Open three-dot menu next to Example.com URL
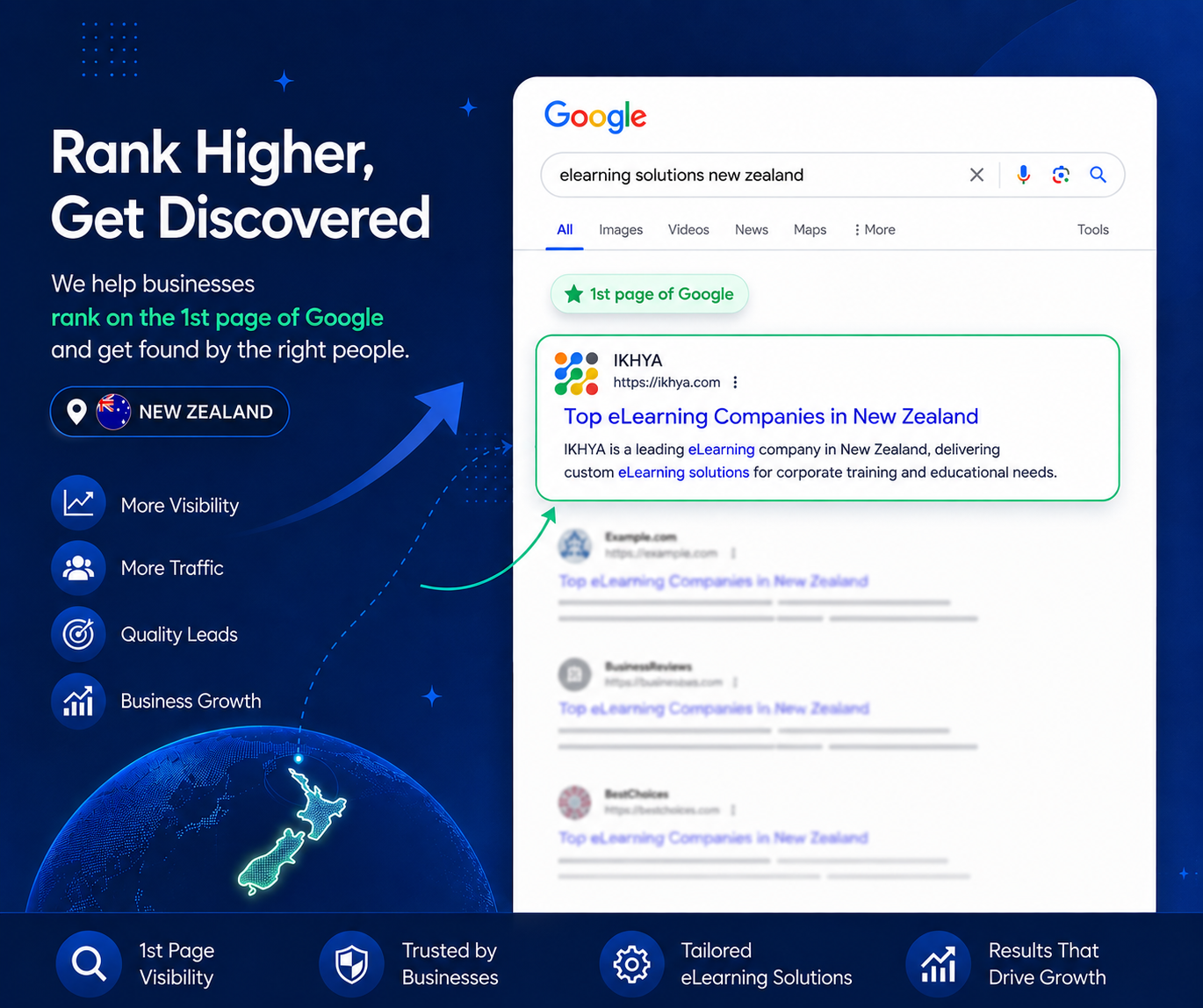 click(x=732, y=553)
